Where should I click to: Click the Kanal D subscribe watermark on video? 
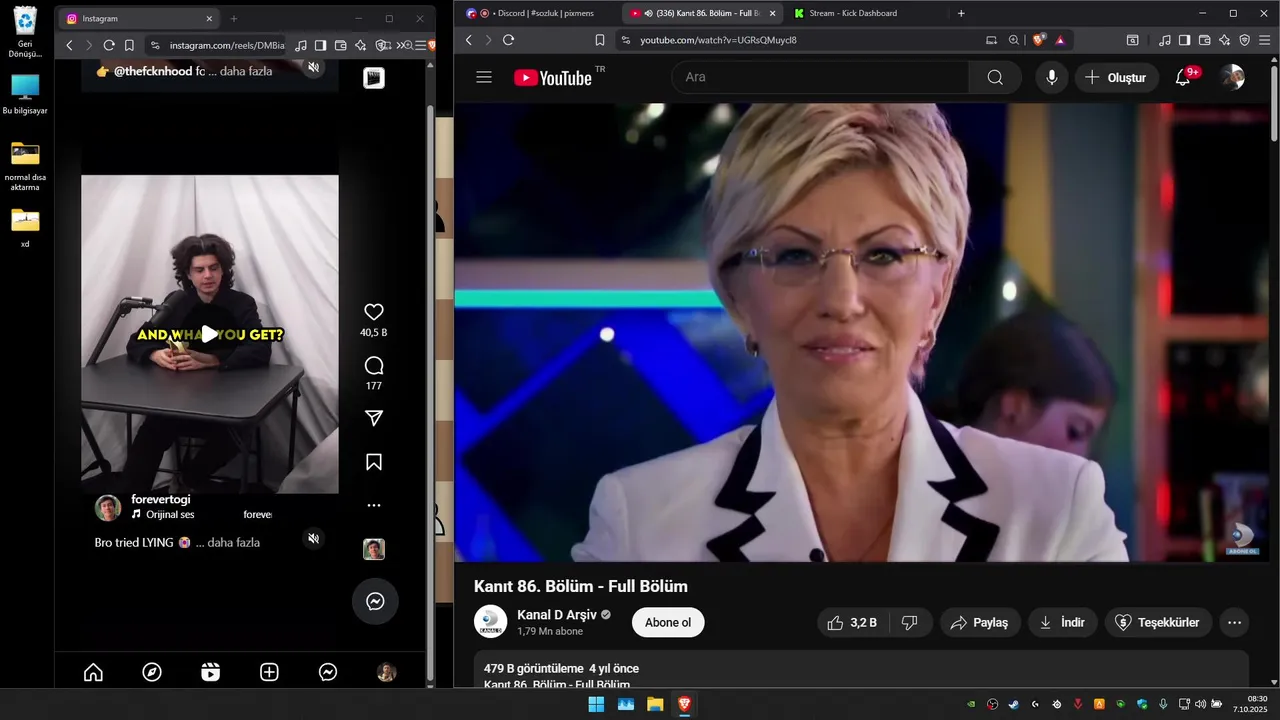click(x=1242, y=539)
